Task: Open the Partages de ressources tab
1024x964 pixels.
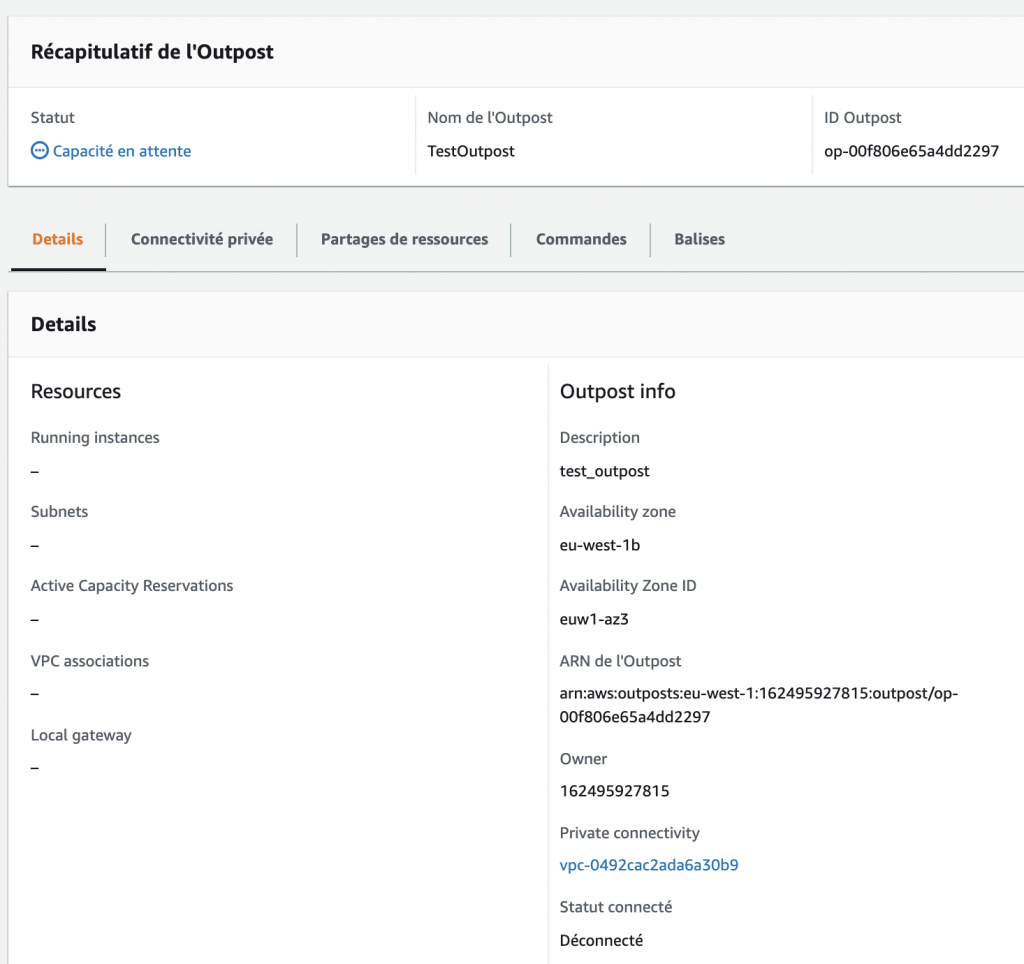Action: 404,239
